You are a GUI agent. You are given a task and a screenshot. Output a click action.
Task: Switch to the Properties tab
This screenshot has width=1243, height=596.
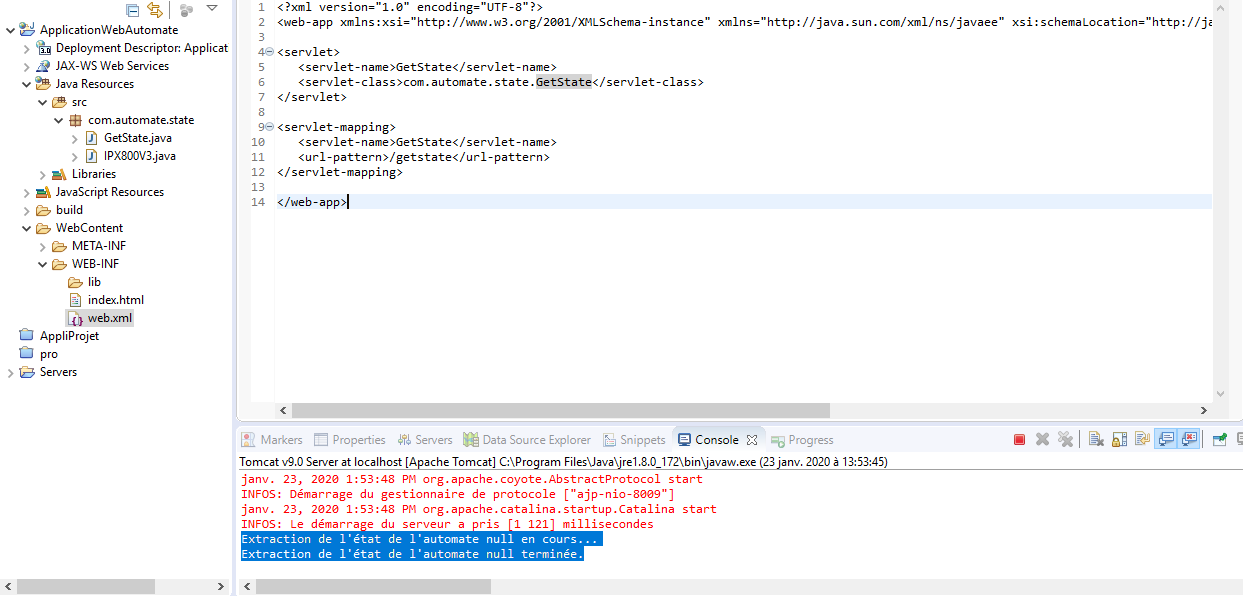point(349,440)
